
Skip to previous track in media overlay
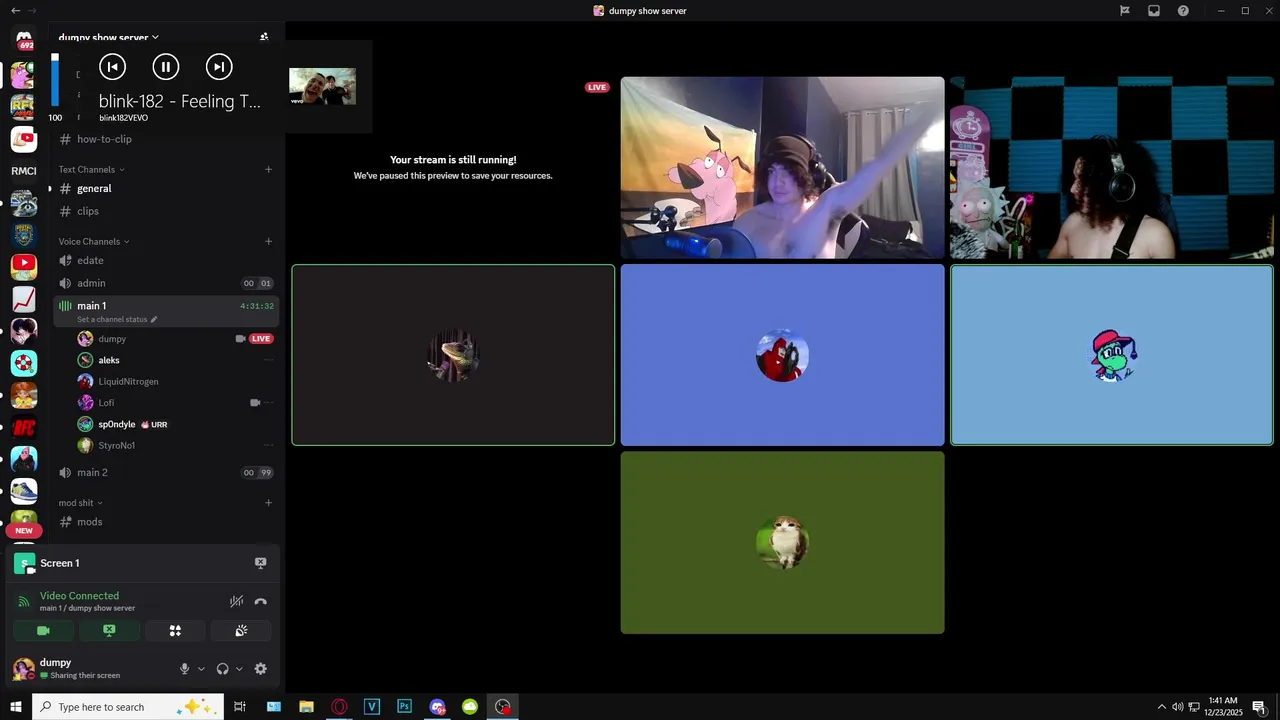(x=112, y=67)
